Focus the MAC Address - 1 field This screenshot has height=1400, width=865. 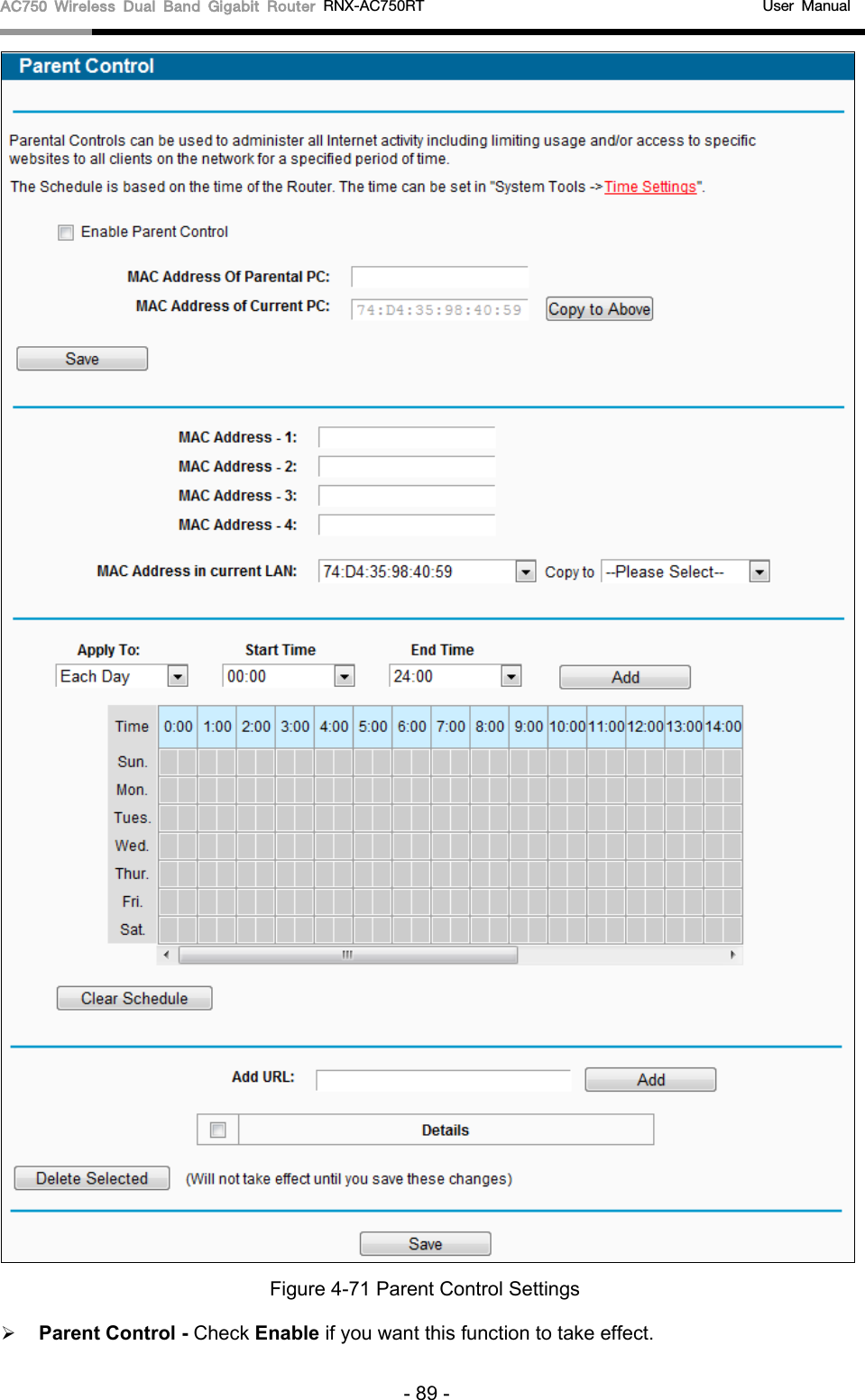click(407, 438)
